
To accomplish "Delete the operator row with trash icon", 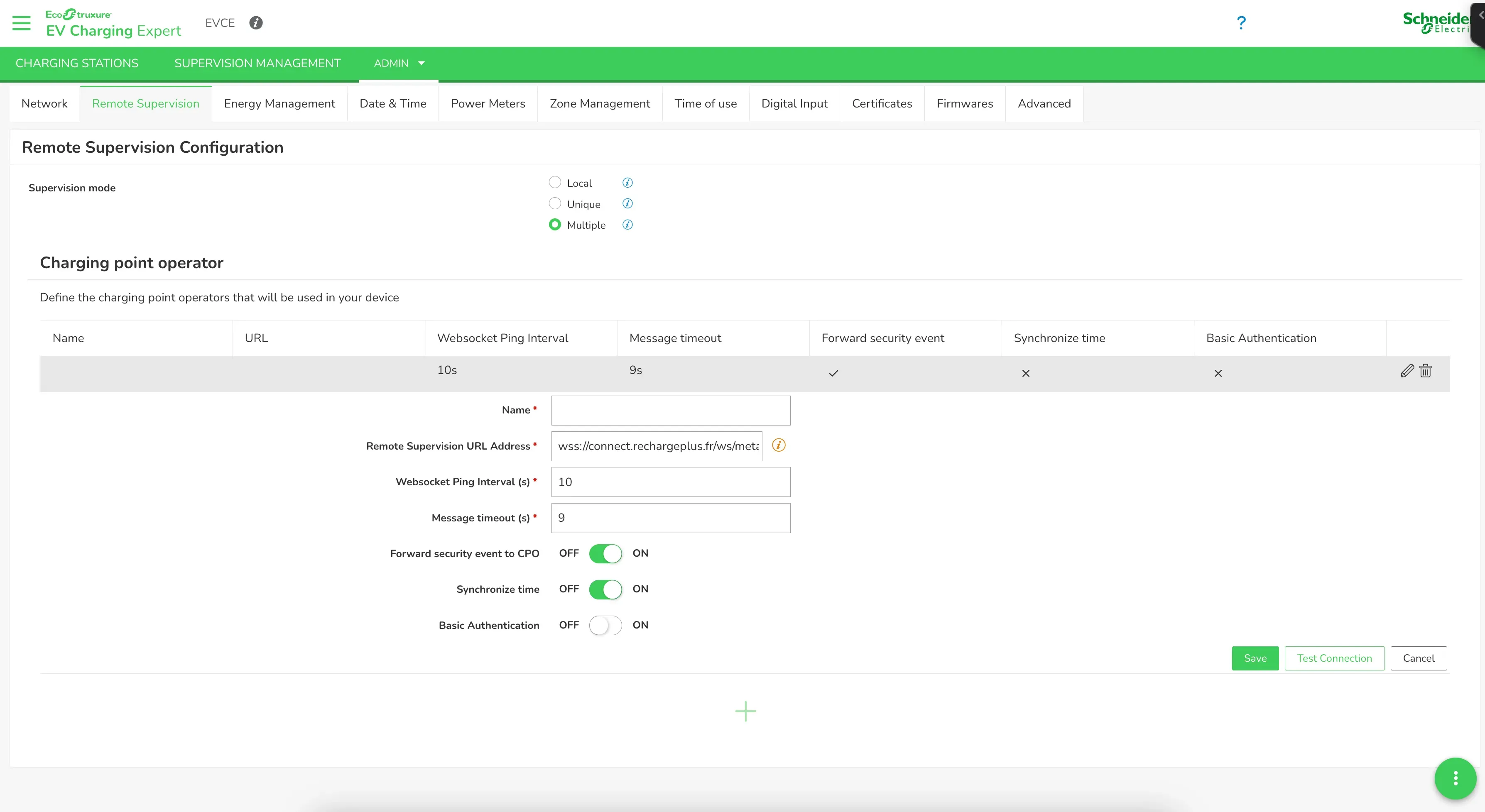I will [x=1425, y=371].
